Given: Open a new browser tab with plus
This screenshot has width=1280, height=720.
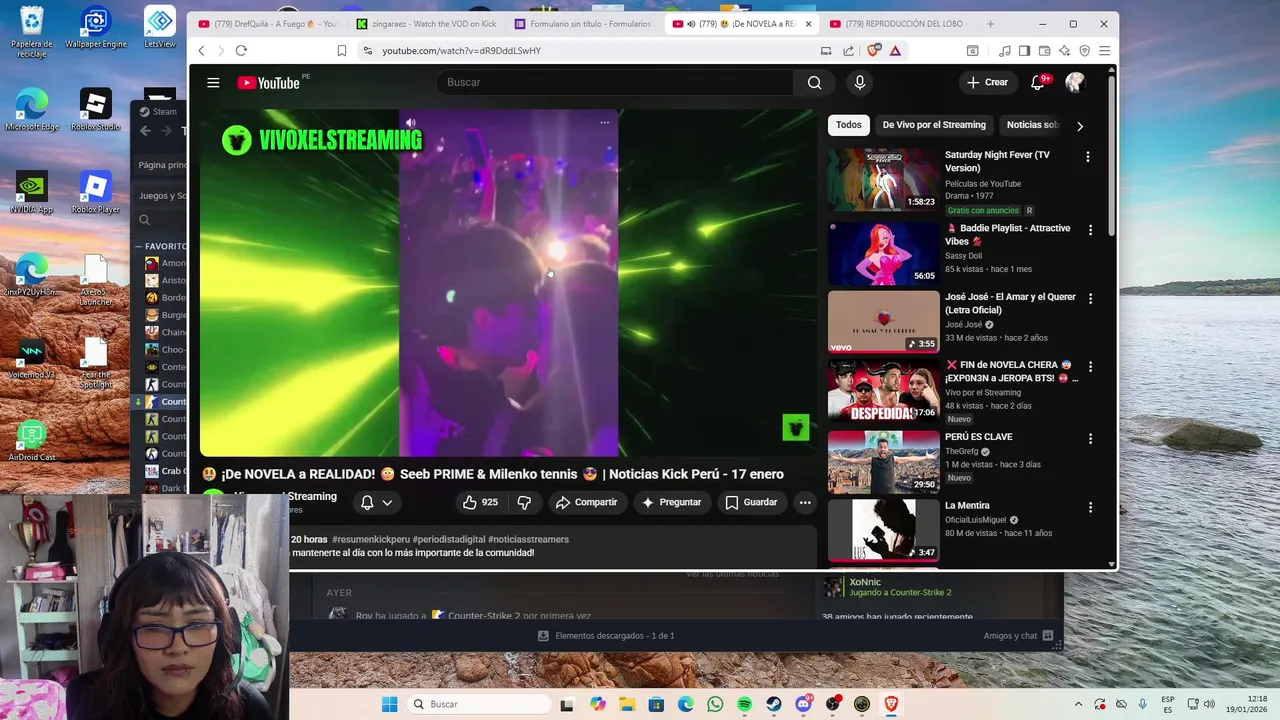Looking at the screenshot, I should coord(990,24).
